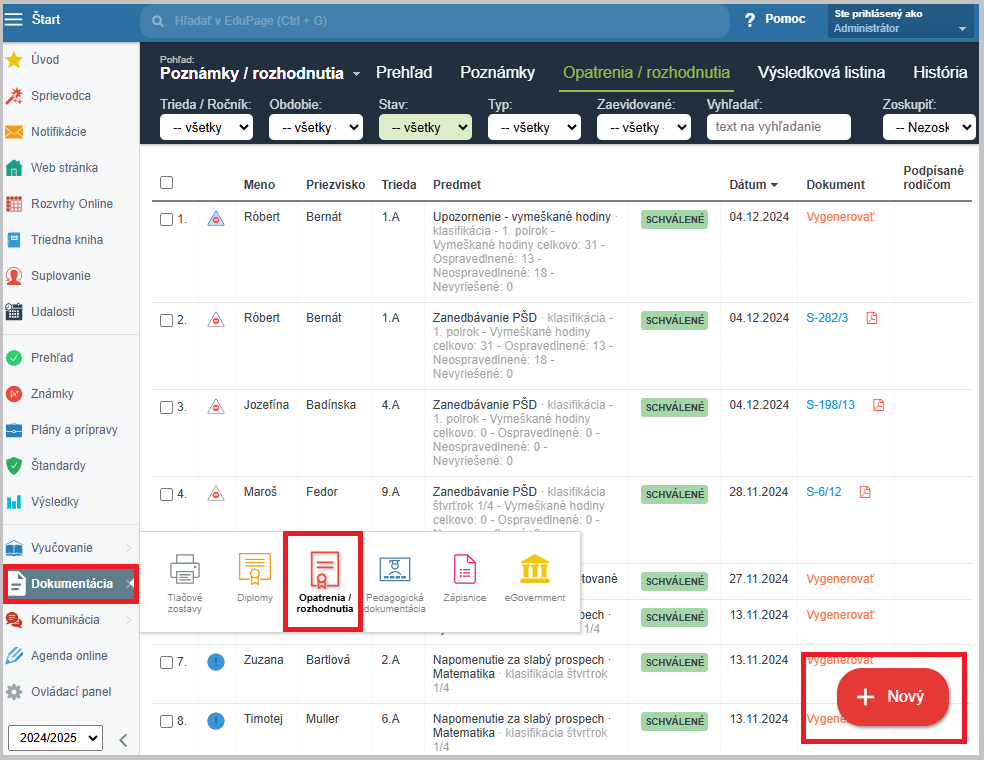Screen dimensions: 984x760
Task: Select eGovernment building icon
Action: click(x=535, y=569)
